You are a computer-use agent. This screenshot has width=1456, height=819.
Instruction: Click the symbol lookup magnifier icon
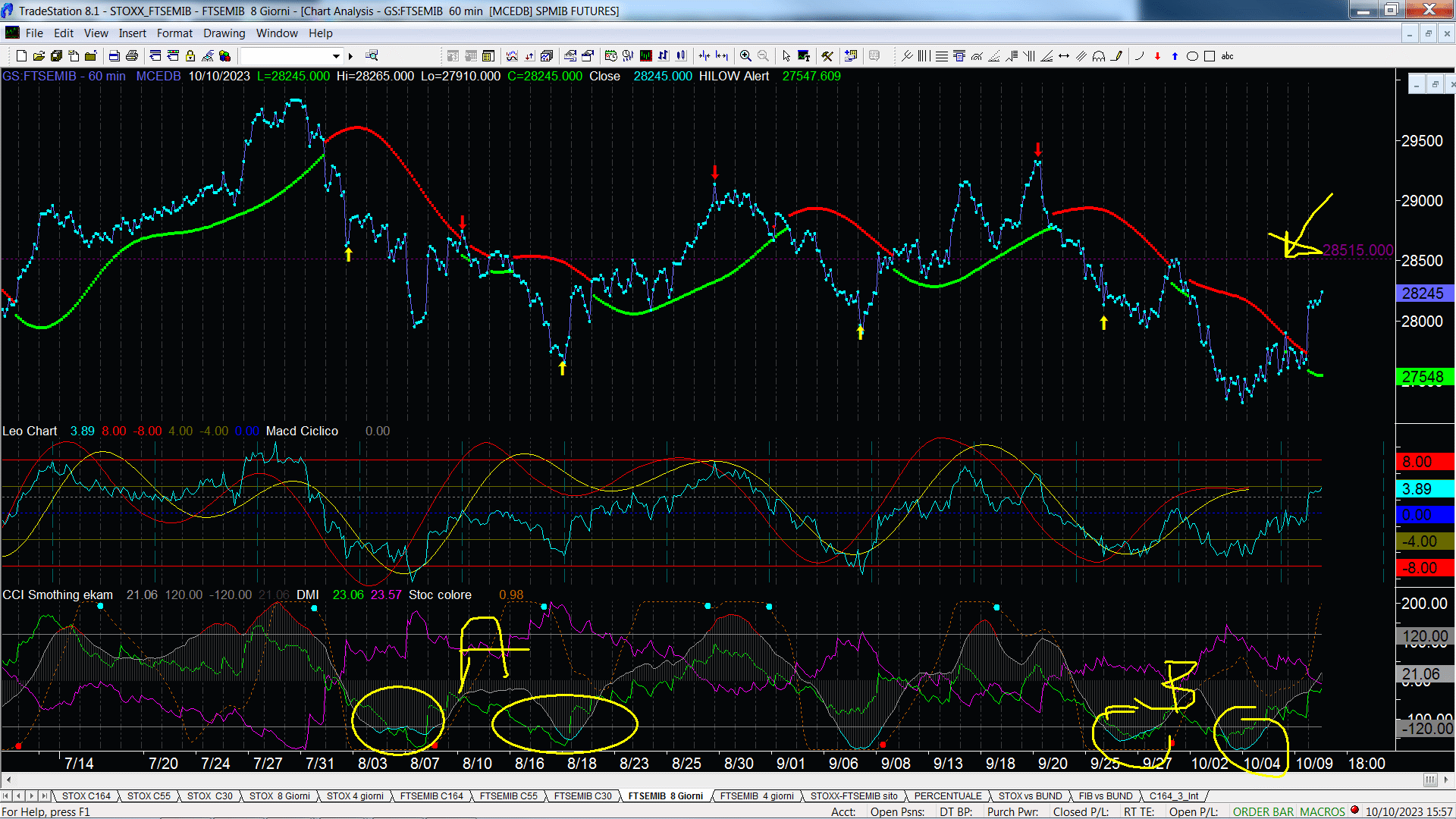372,56
